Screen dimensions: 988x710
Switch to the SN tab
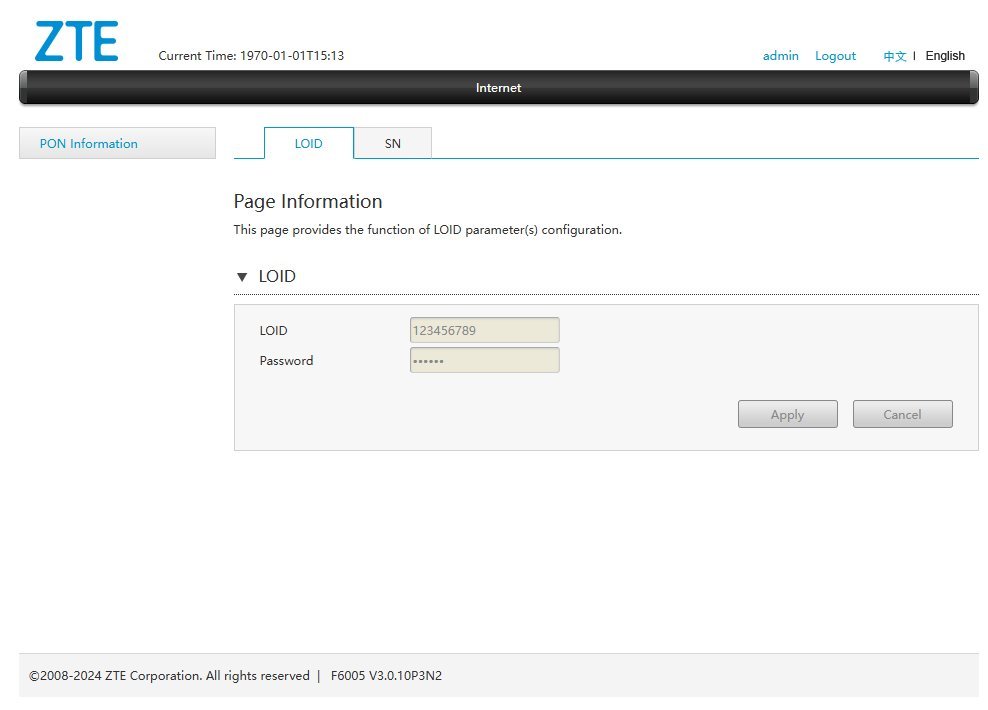[392, 143]
